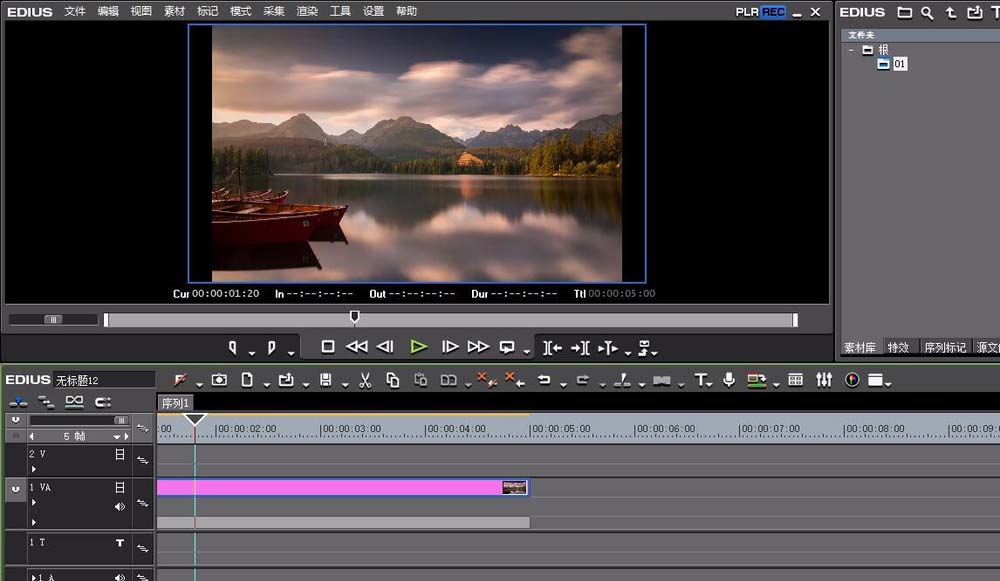Open the 5 帧 timeline scale dropdown
This screenshot has width=1000, height=581.
[117, 437]
